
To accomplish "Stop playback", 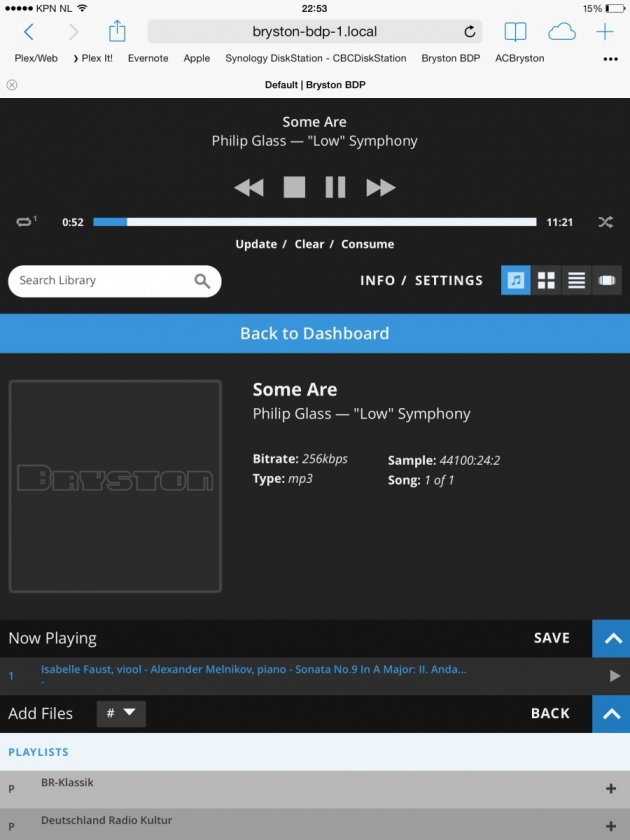I will pos(294,188).
